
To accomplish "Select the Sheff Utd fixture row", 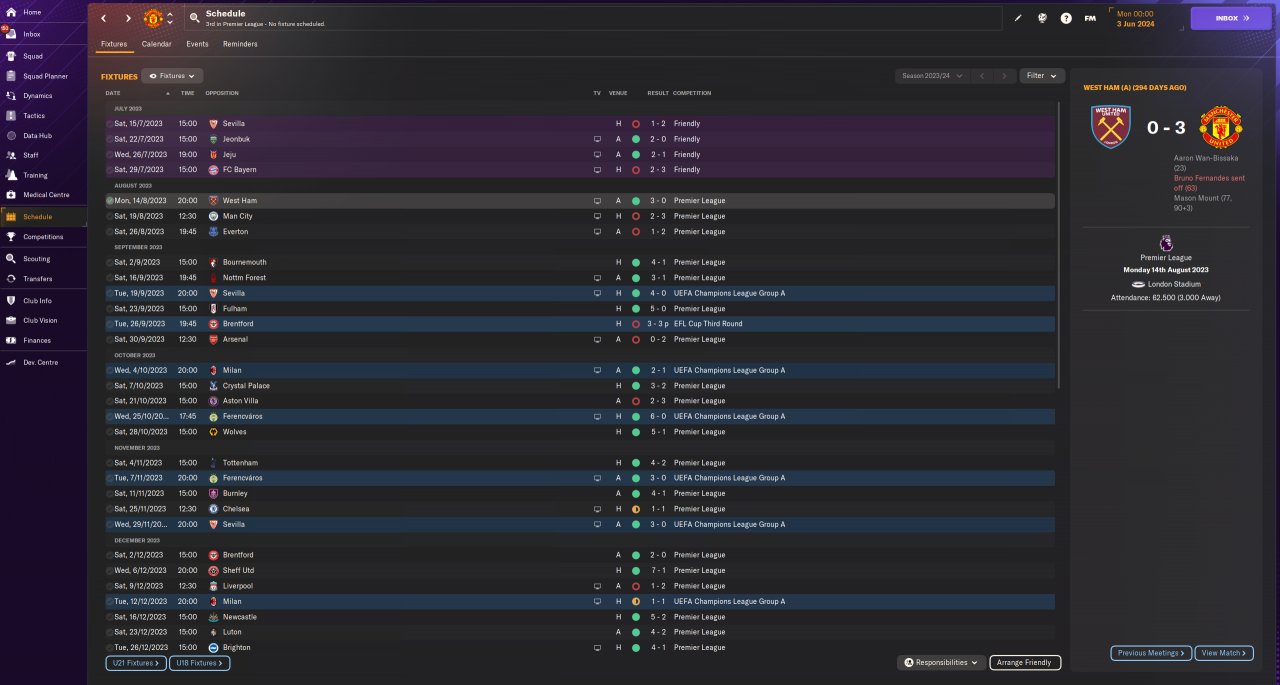I will [580, 570].
